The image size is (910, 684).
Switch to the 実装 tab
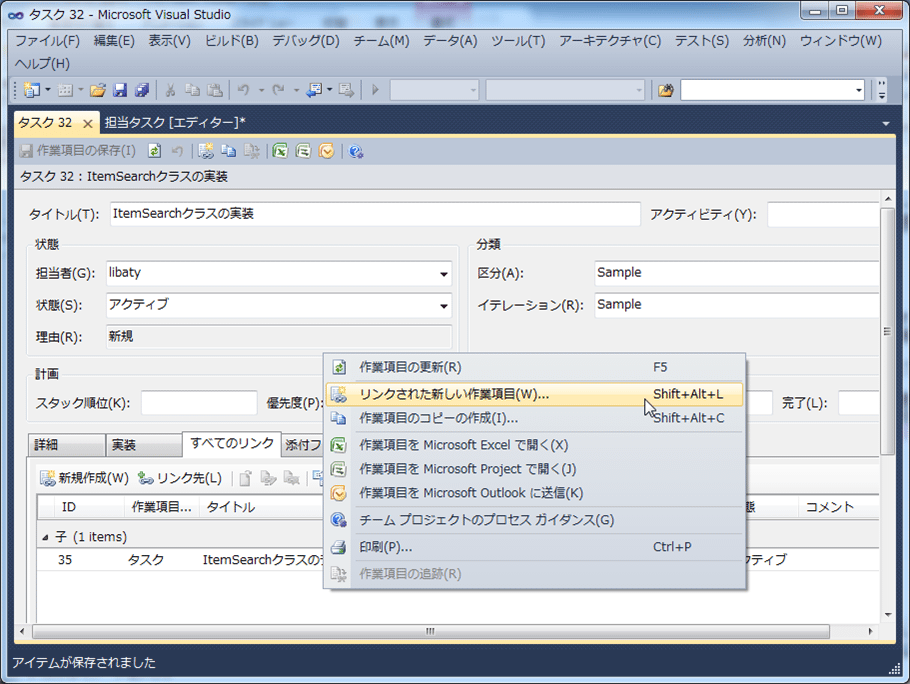[x=143, y=445]
